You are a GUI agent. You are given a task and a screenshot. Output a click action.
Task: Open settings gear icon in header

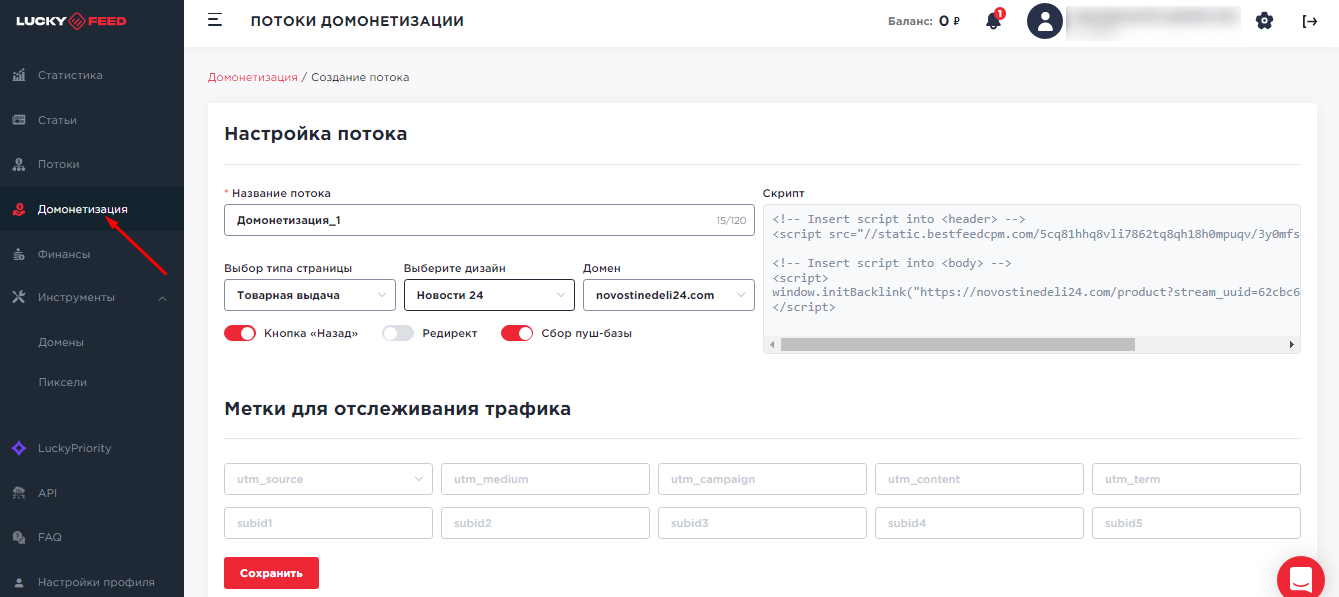point(1264,21)
